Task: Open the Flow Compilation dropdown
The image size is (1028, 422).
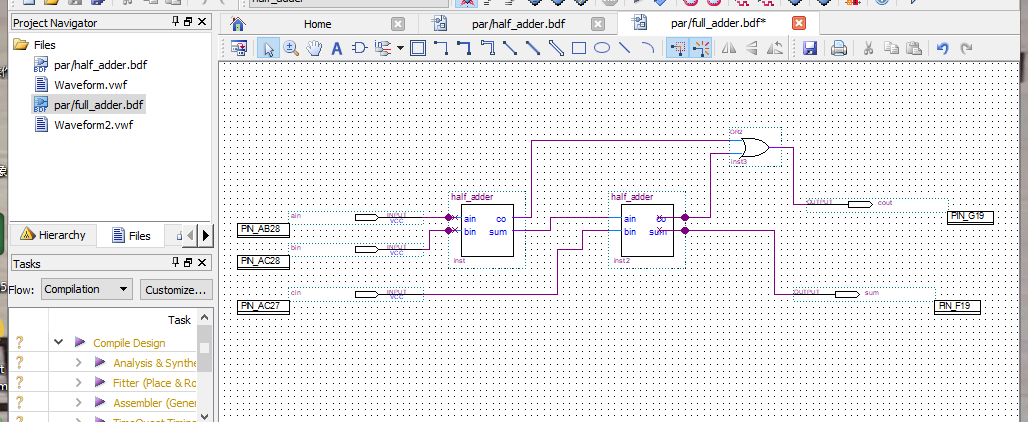Action: [x=87, y=289]
